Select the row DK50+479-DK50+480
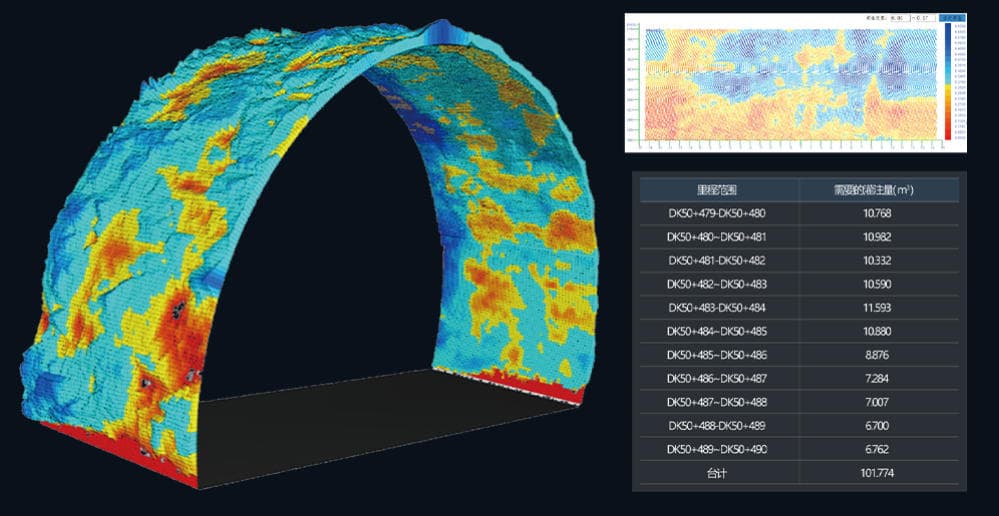The width and height of the screenshot is (999, 516). point(799,213)
